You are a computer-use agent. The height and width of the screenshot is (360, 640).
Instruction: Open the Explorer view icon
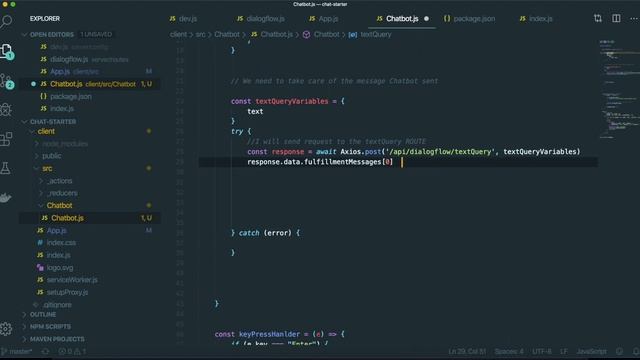click(x=7, y=51)
